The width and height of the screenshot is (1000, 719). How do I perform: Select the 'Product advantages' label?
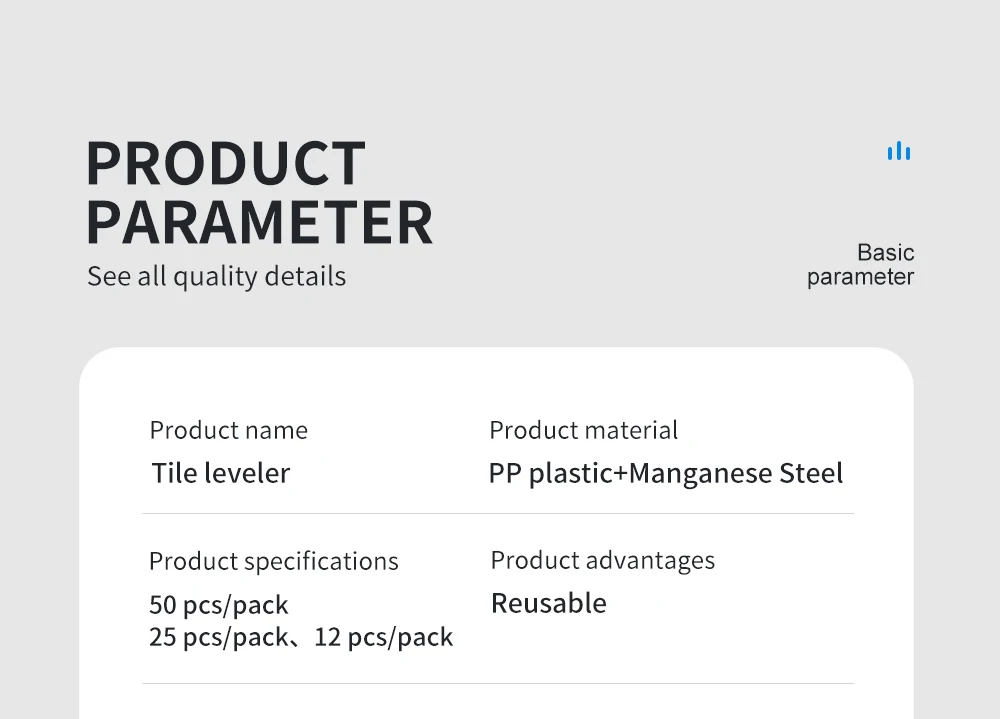pos(603,560)
